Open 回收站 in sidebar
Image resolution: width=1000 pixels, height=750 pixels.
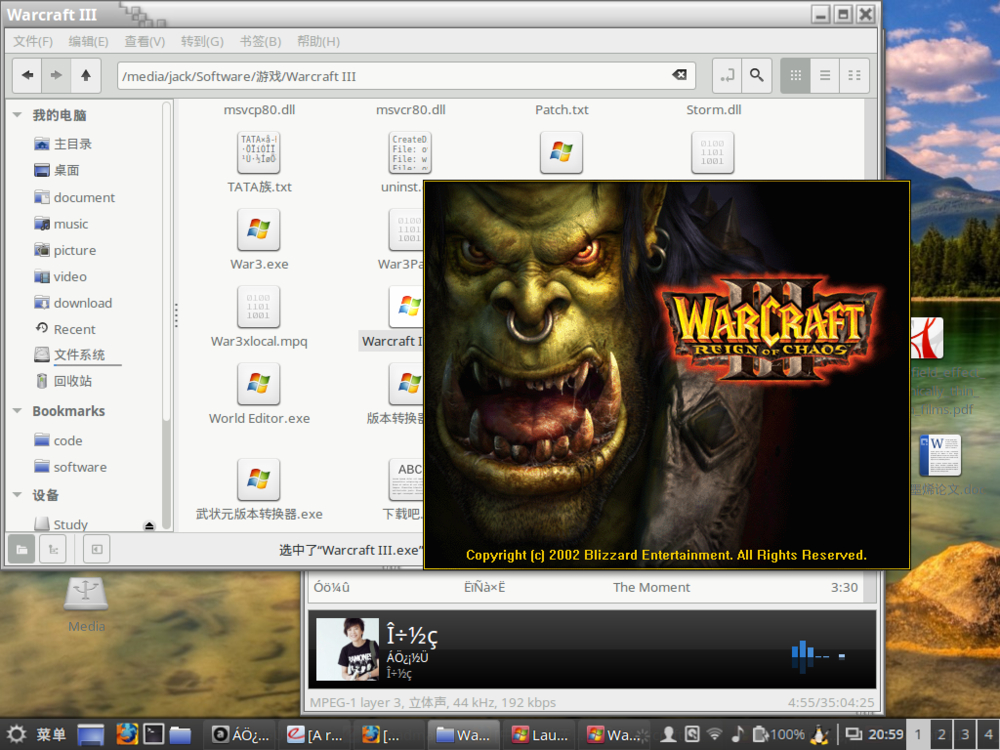pyautogui.click(x=62, y=381)
